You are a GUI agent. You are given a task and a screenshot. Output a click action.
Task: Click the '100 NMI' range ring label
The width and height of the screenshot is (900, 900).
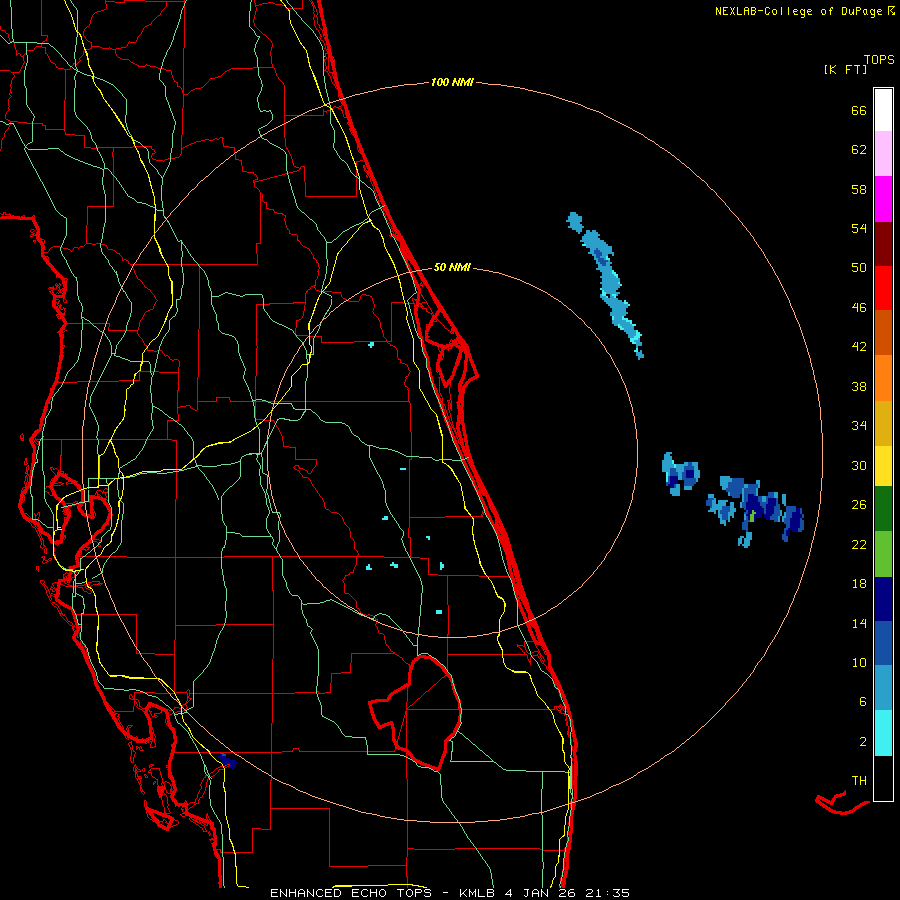(x=452, y=83)
